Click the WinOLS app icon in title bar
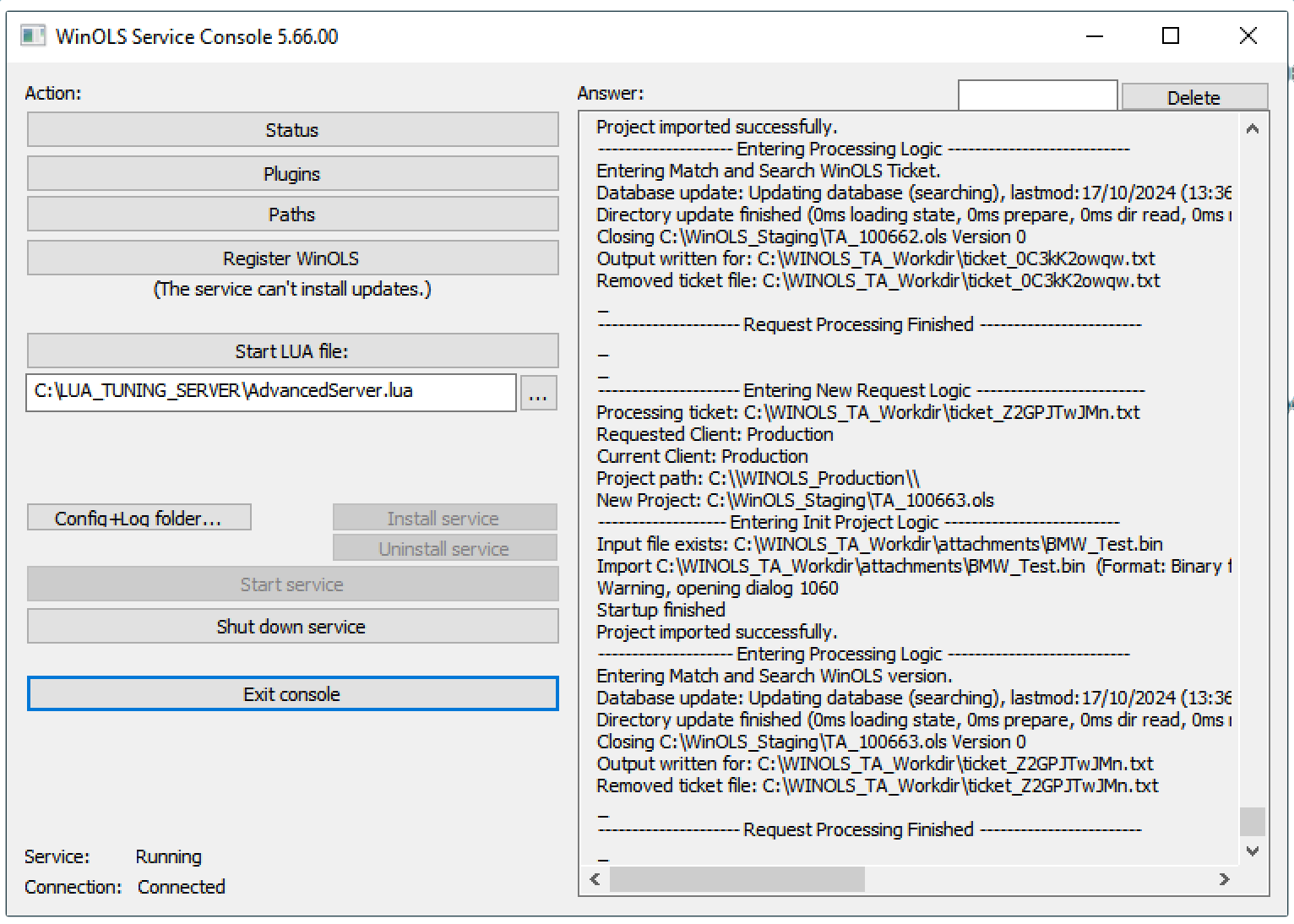The image size is (1294, 924). click(x=33, y=36)
